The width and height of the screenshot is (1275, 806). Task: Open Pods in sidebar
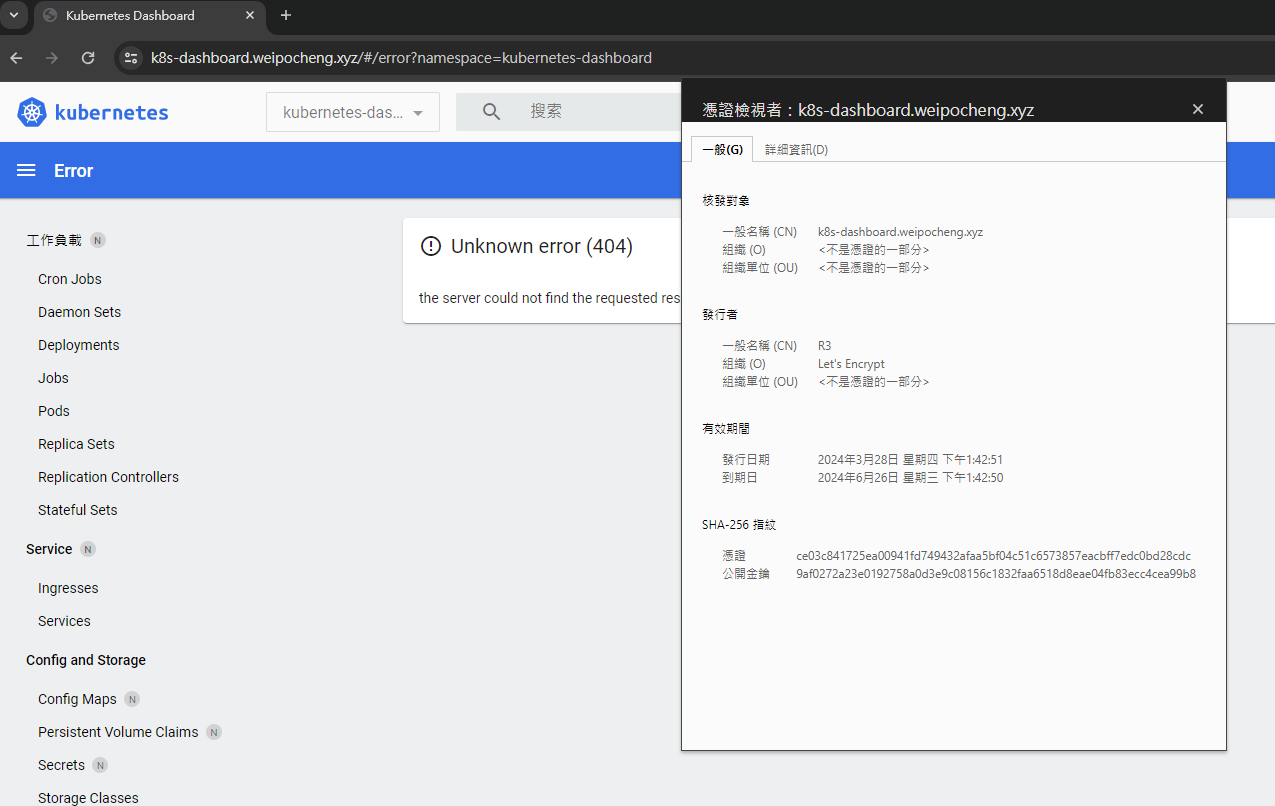(54, 411)
